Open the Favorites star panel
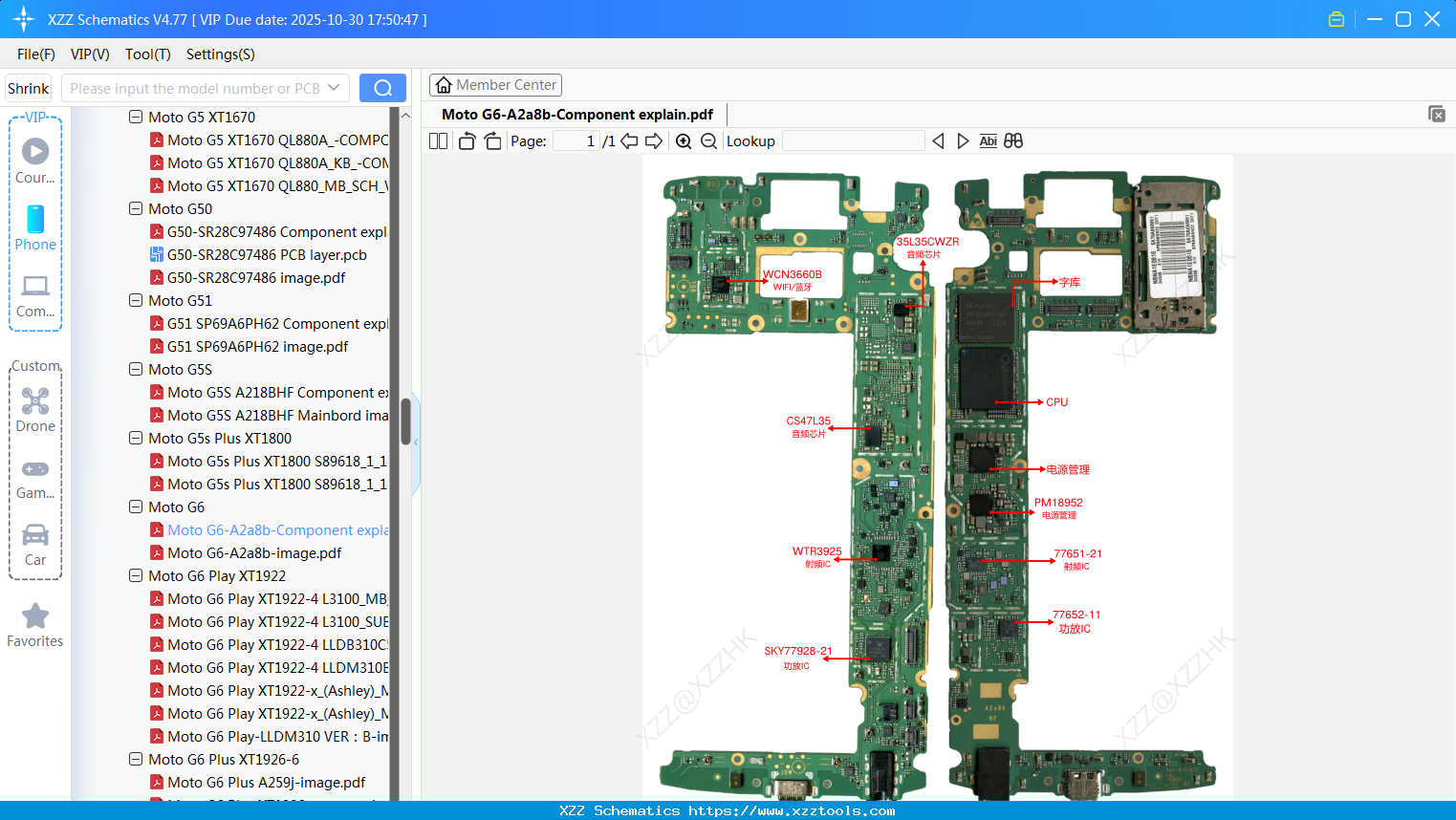Screen dimensions: 1456x820 (35, 626)
